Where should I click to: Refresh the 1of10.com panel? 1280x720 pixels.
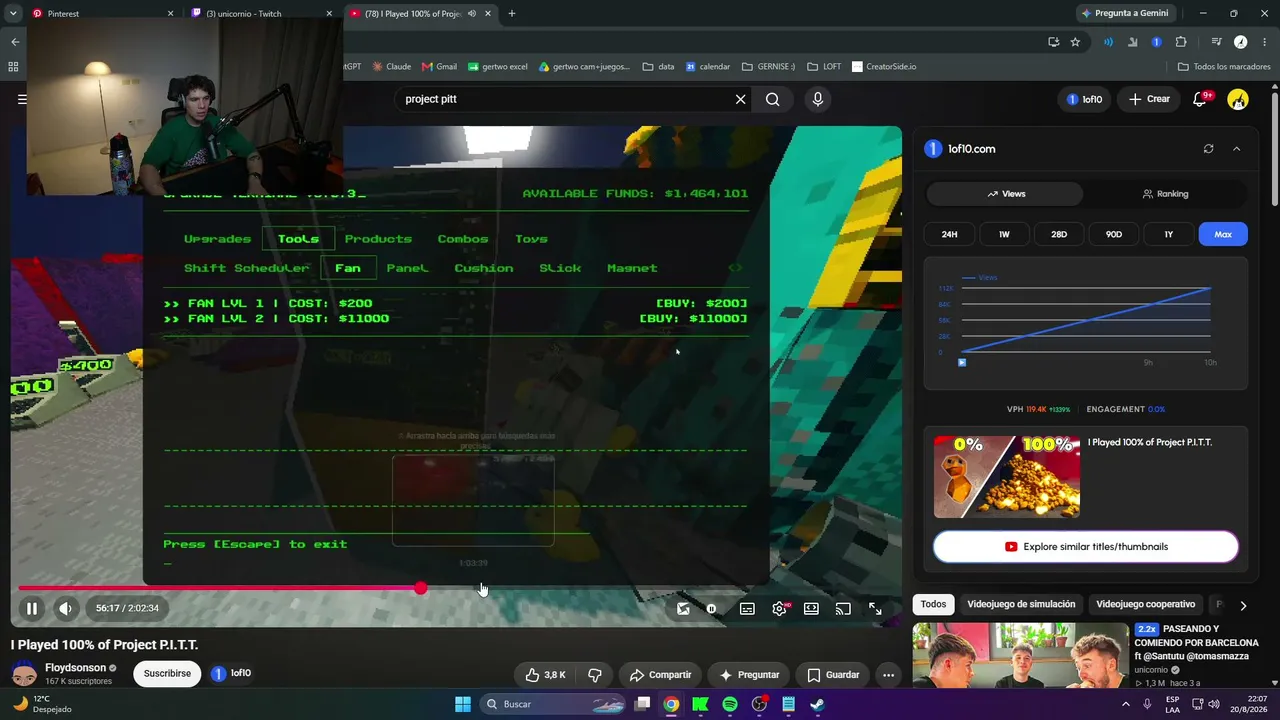[1208, 149]
